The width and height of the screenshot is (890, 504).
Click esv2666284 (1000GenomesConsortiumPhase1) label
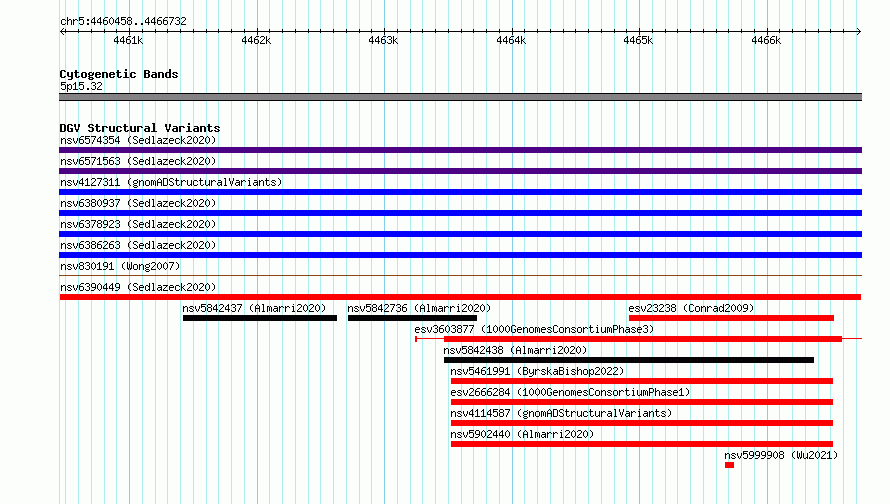coord(570,392)
